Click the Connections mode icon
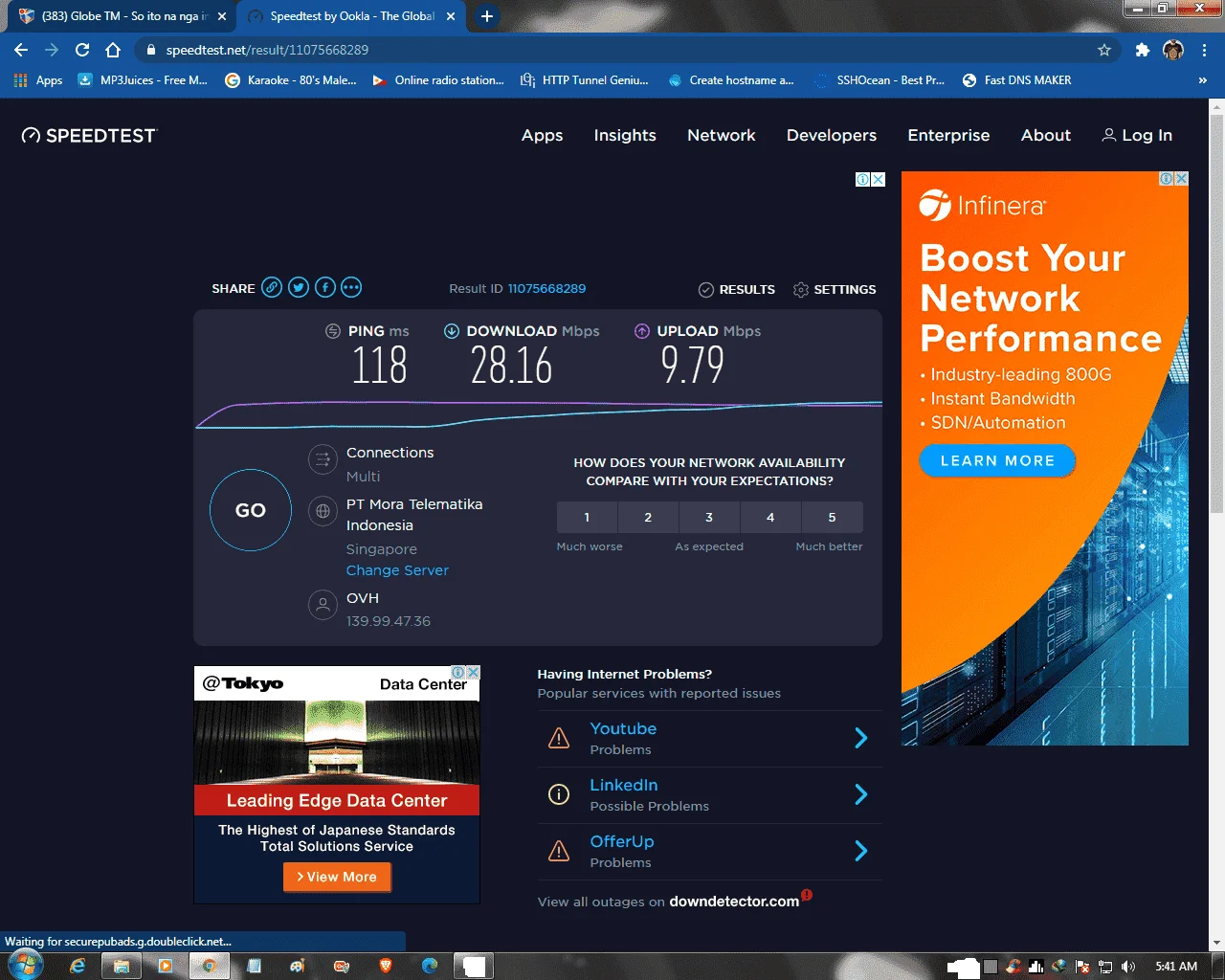 [323, 459]
